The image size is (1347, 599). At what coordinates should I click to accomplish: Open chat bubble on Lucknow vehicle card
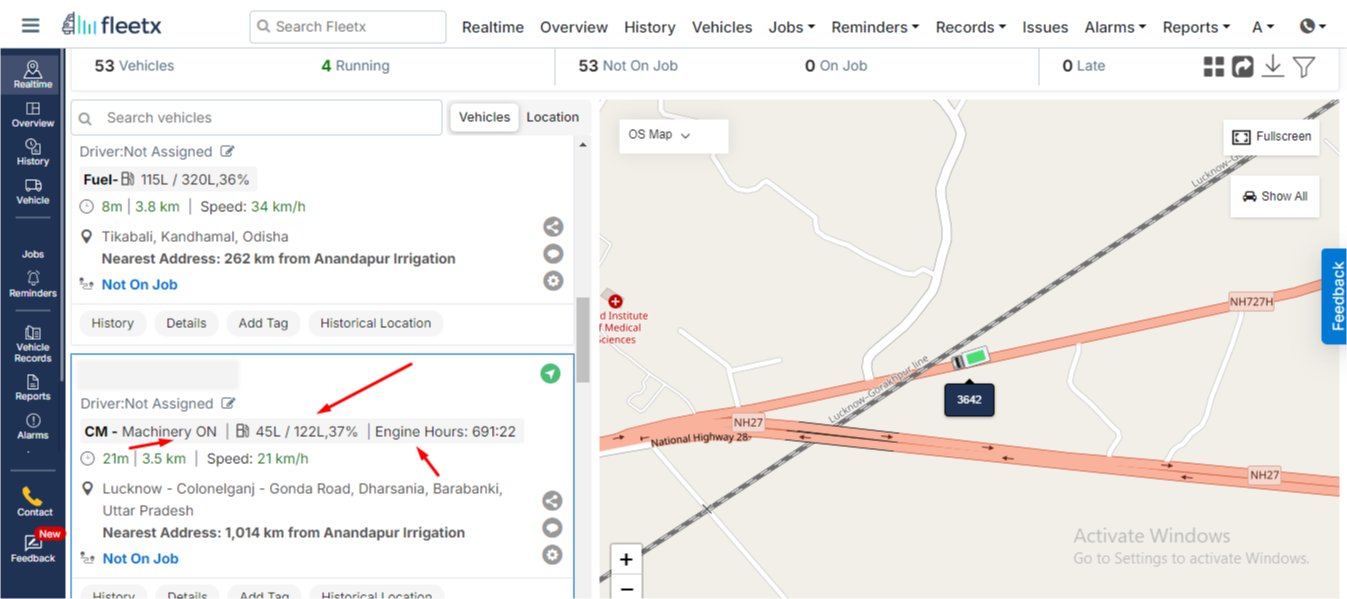tap(552, 528)
